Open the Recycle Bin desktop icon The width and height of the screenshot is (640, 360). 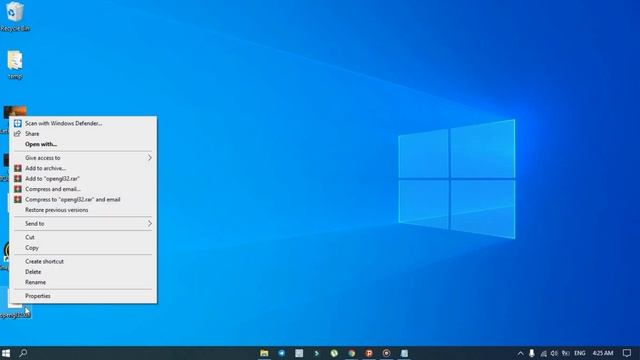click(15, 16)
